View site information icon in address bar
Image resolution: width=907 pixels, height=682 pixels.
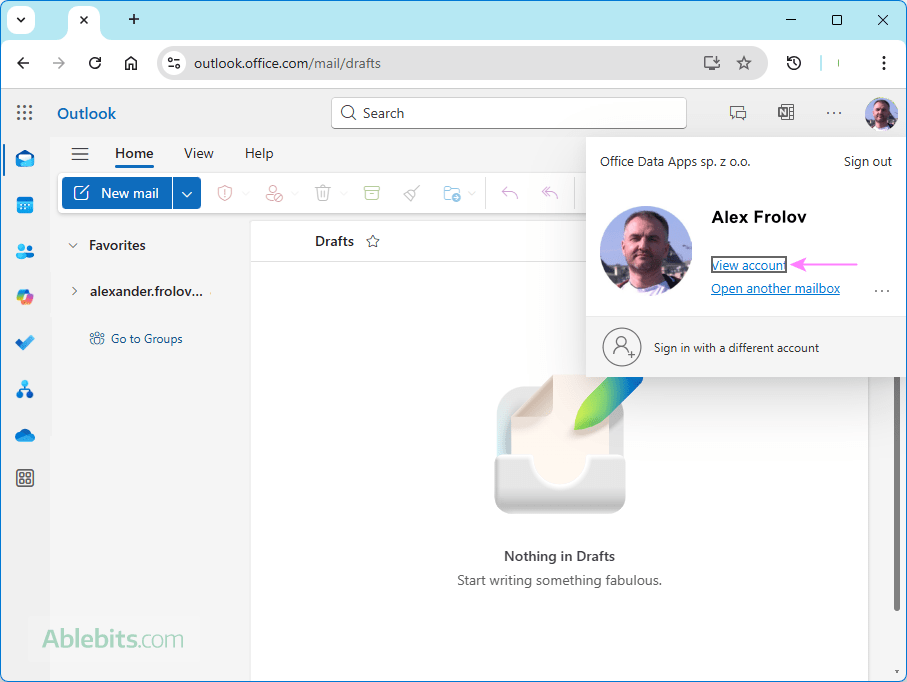pos(174,63)
